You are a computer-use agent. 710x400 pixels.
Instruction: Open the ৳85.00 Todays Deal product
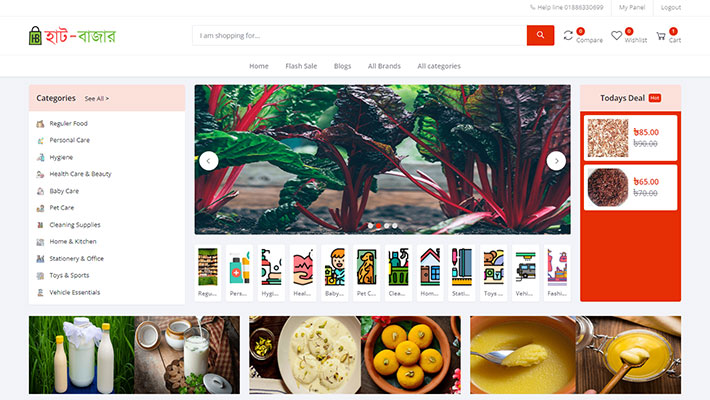(x=630, y=138)
